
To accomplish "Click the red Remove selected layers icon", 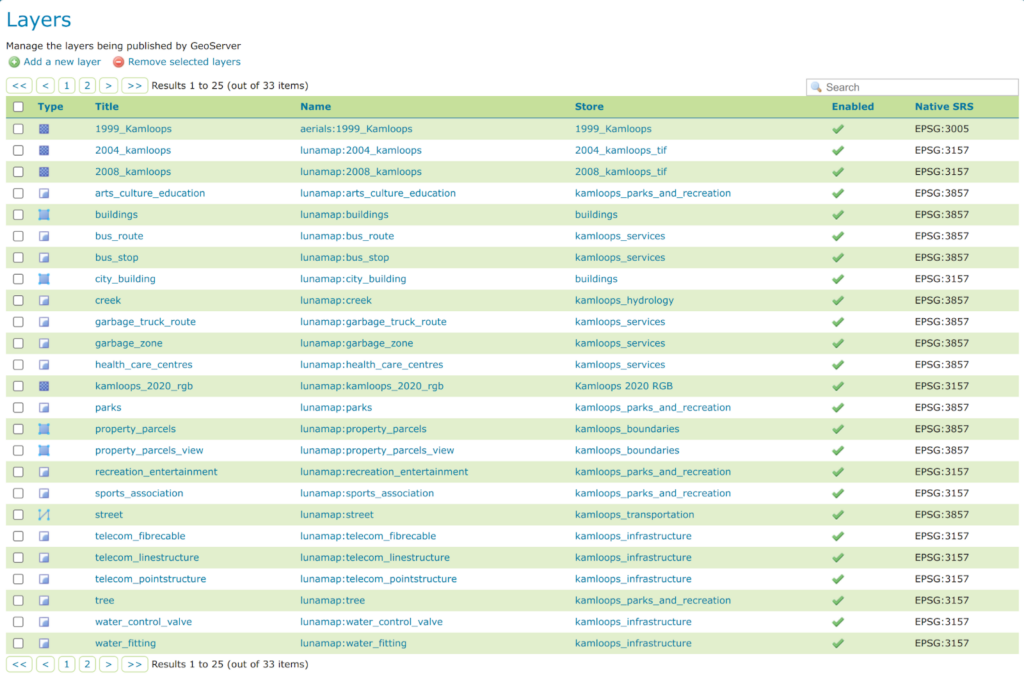I will coord(118,62).
